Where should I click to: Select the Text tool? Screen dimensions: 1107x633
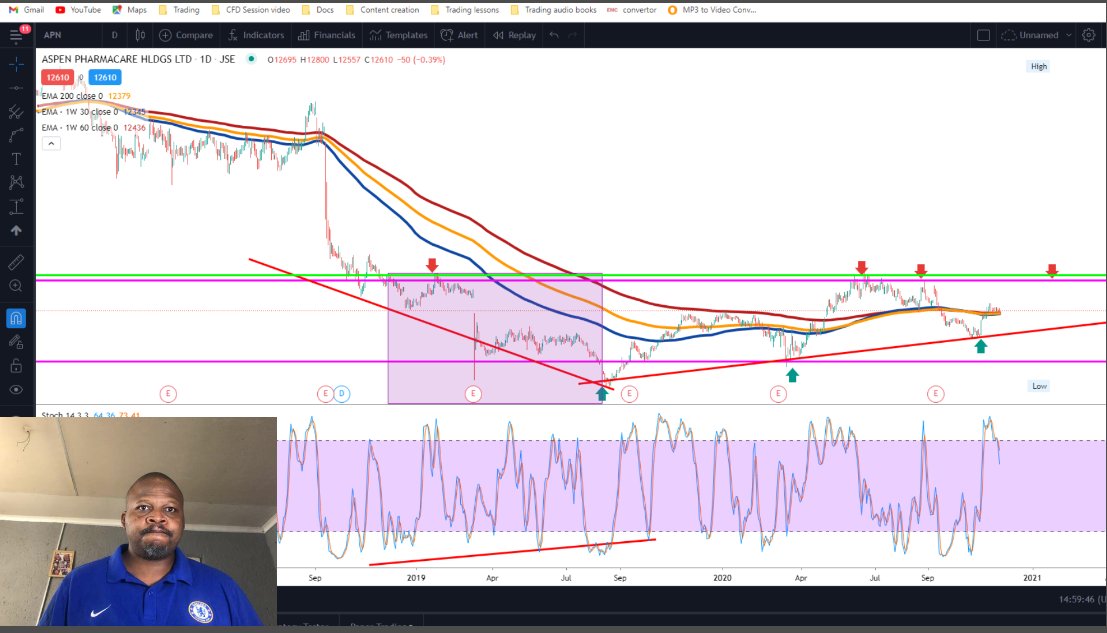pyautogui.click(x=16, y=159)
